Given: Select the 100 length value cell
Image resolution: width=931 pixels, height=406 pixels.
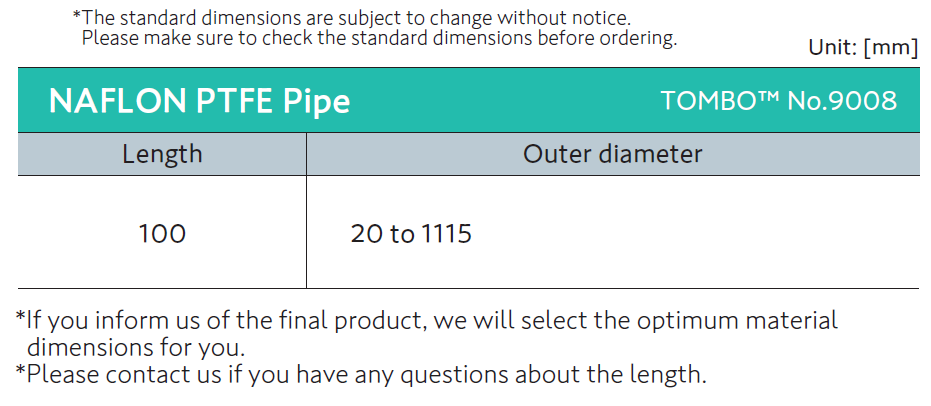Looking at the screenshot, I should pos(162,234).
